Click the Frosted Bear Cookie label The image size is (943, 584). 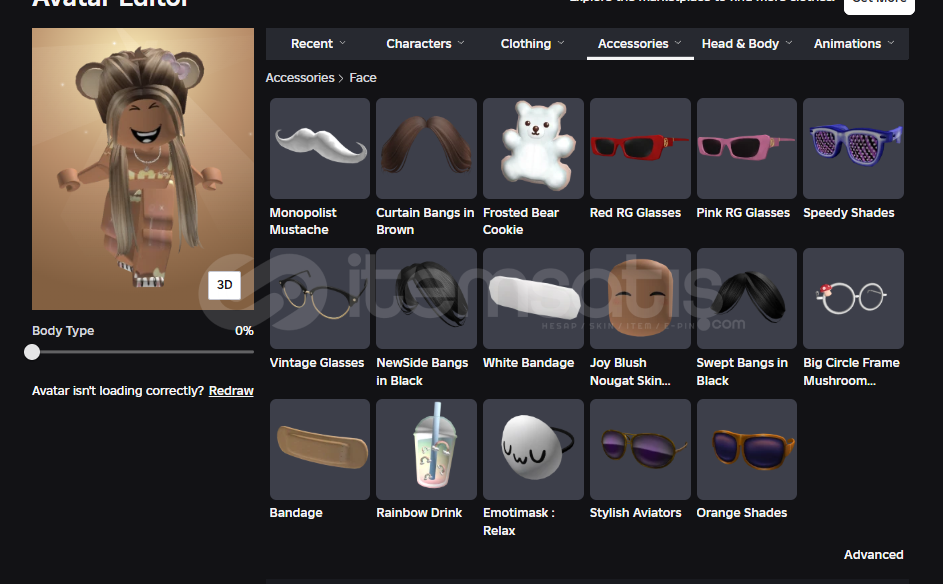tap(521, 221)
